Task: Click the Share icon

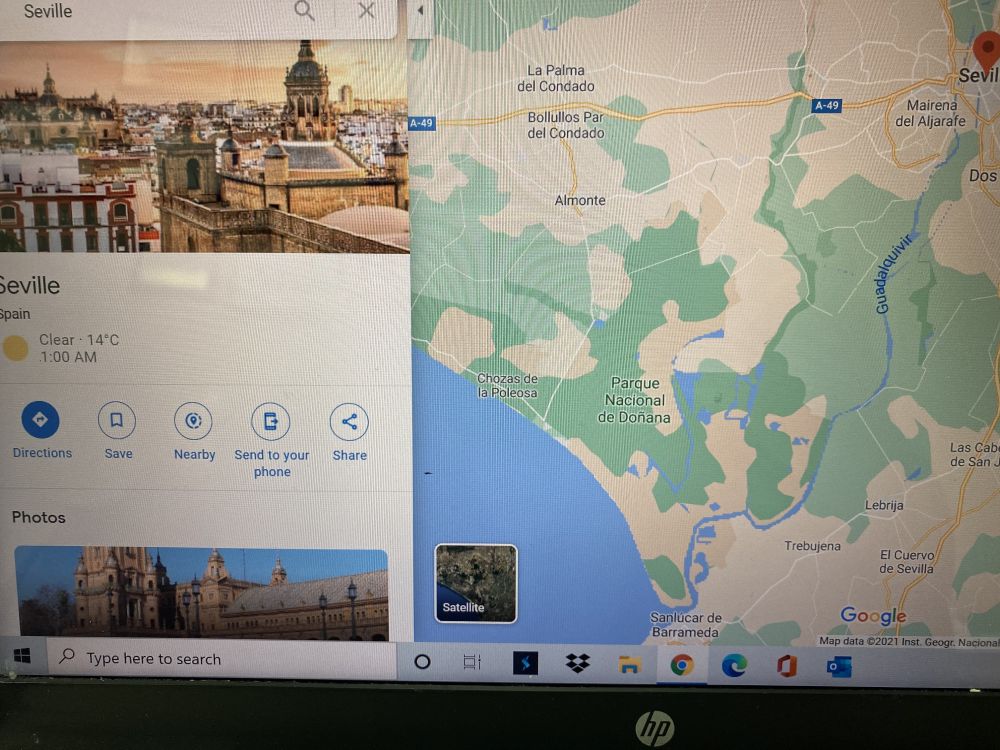Action: point(349,422)
